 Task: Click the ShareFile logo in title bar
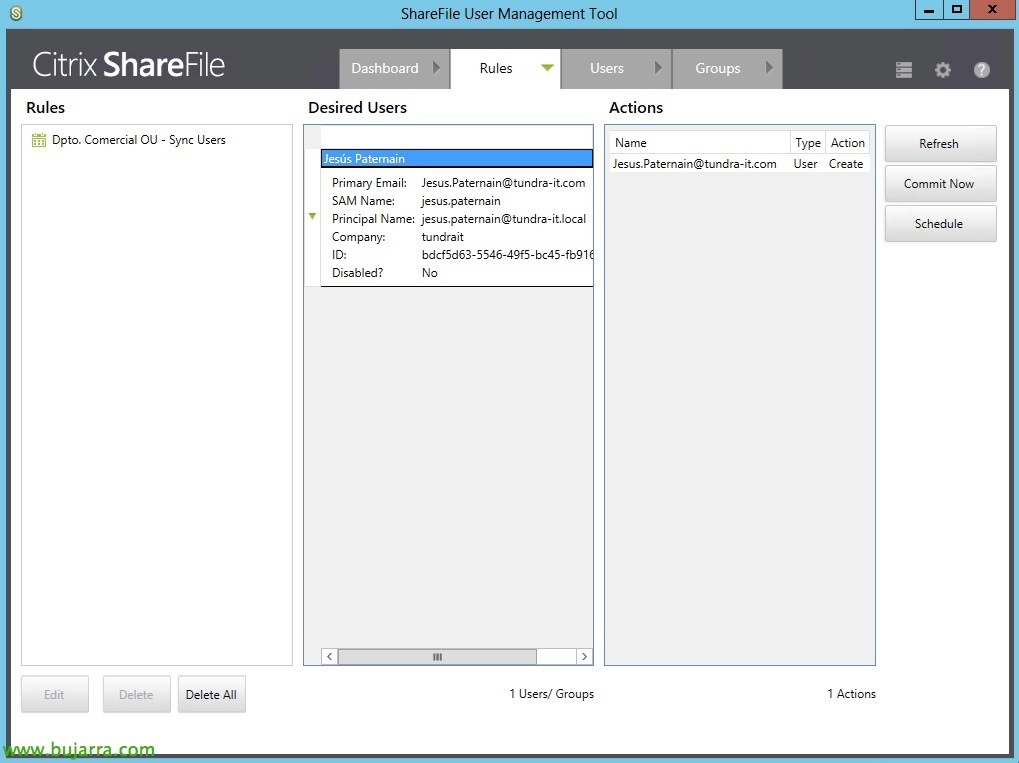tap(15, 13)
